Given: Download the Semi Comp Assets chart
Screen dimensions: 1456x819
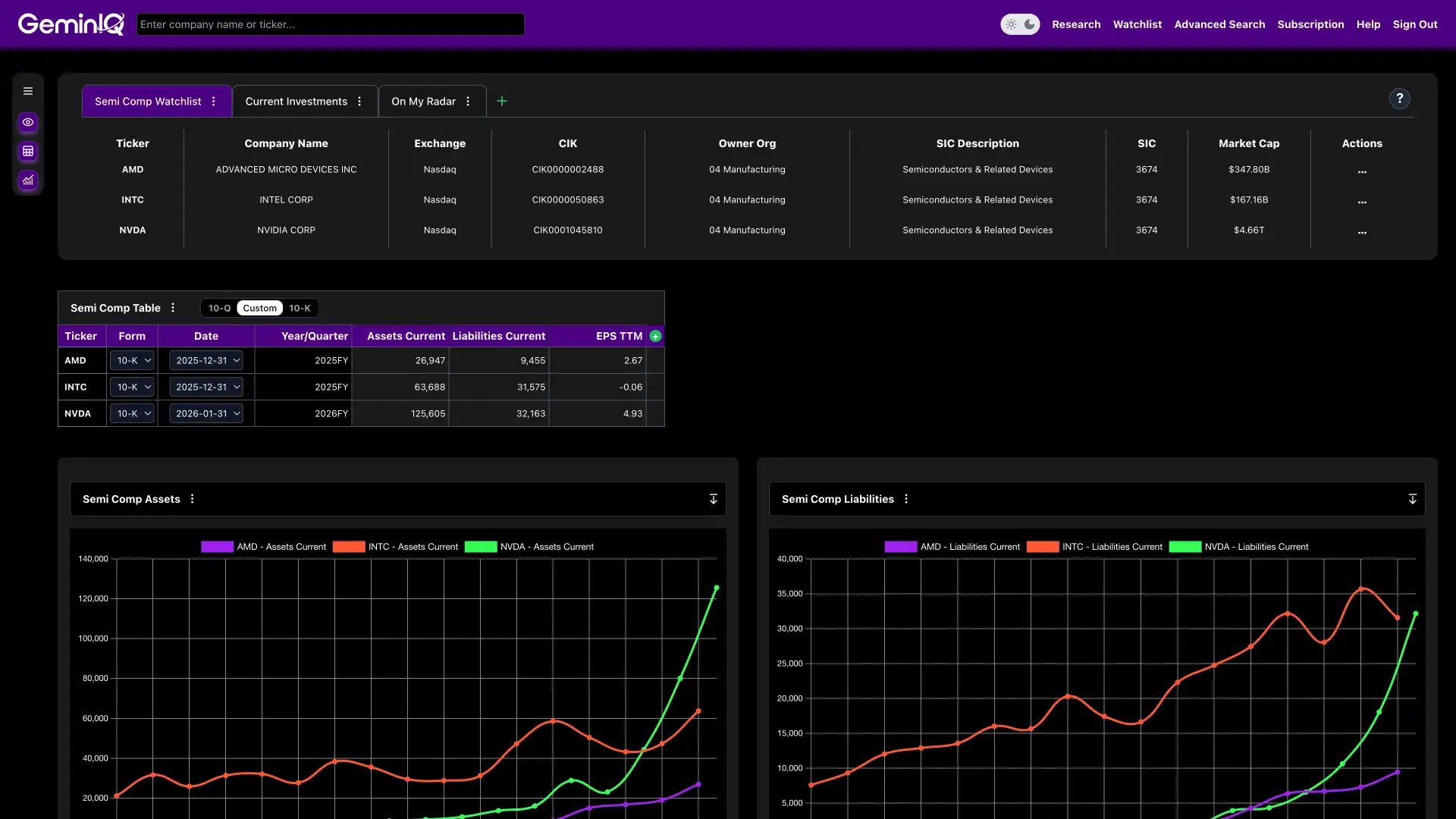Looking at the screenshot, I should coord(713,498).
